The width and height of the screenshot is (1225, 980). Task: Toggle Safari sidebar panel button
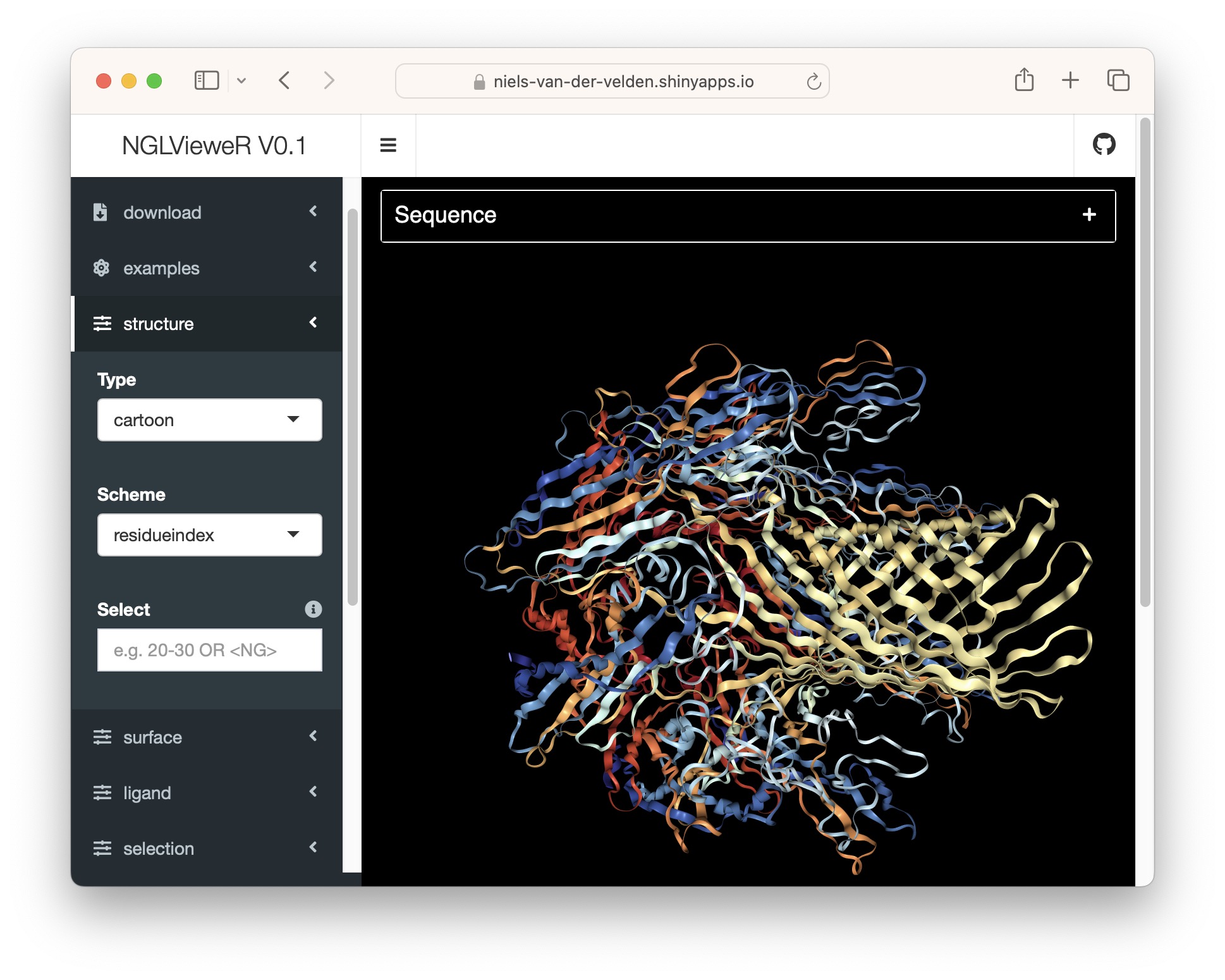(x=207, y=80)
